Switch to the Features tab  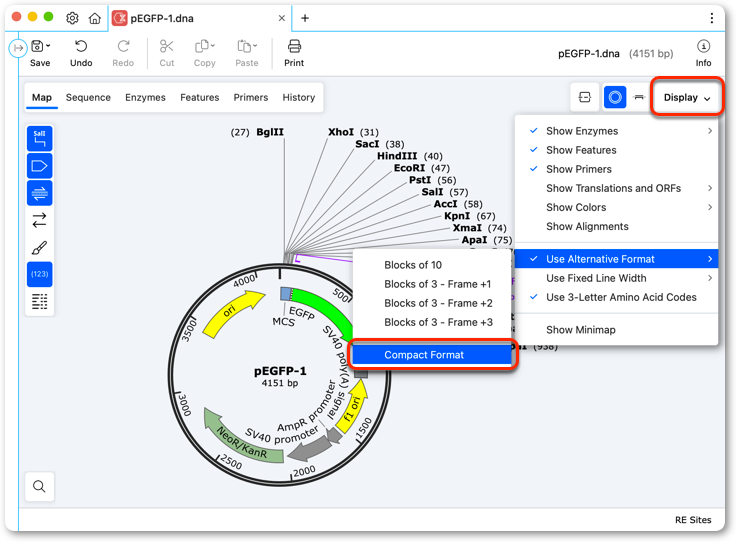coord(200,98)
